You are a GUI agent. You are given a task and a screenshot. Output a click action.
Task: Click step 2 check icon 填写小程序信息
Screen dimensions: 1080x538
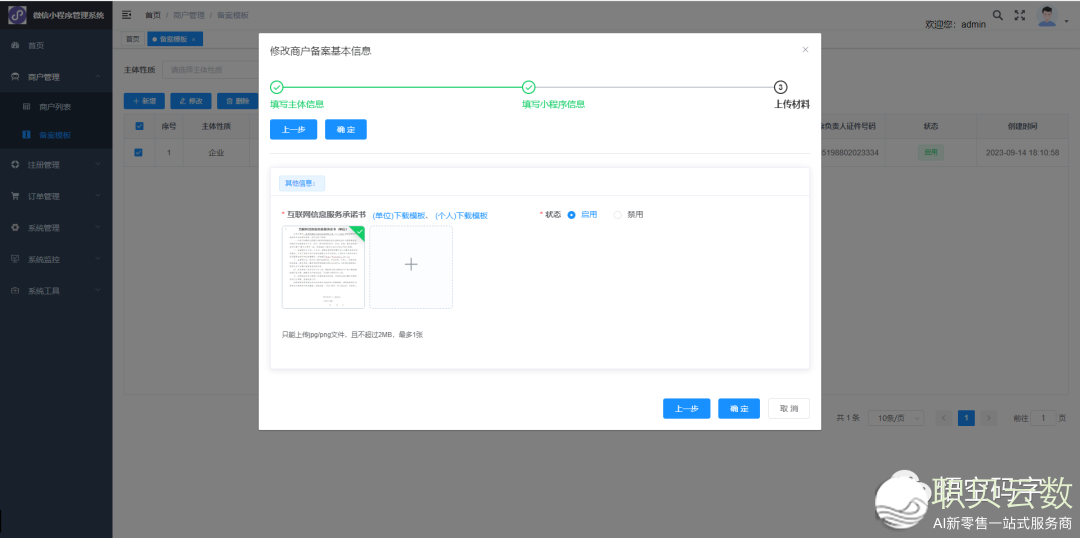point(528,87)
